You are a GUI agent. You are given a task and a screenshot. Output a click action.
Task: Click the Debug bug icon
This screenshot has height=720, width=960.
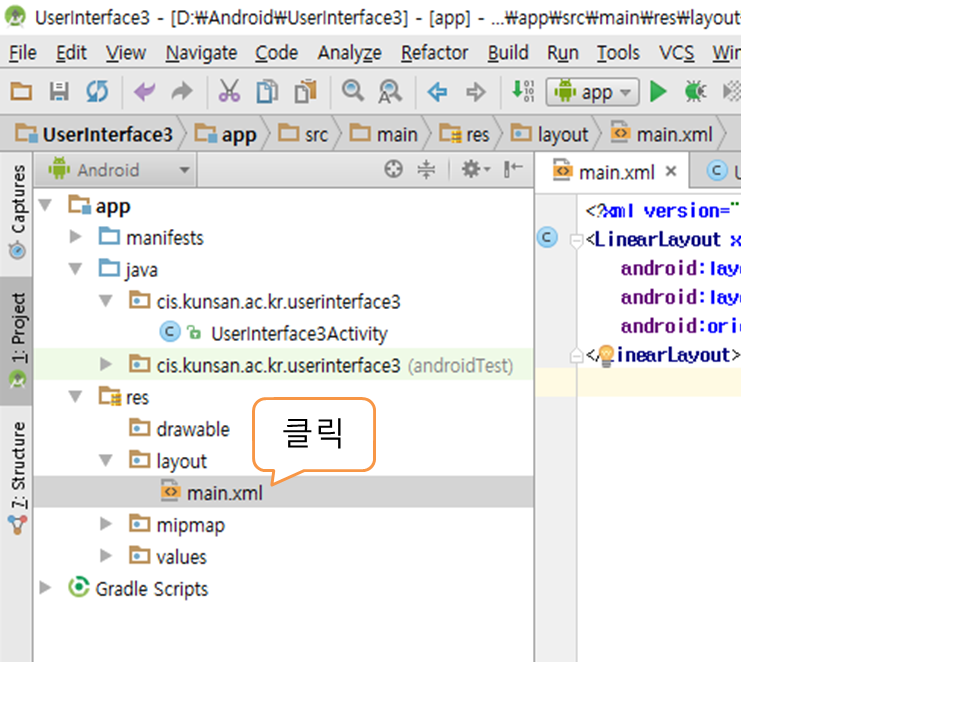694,92
